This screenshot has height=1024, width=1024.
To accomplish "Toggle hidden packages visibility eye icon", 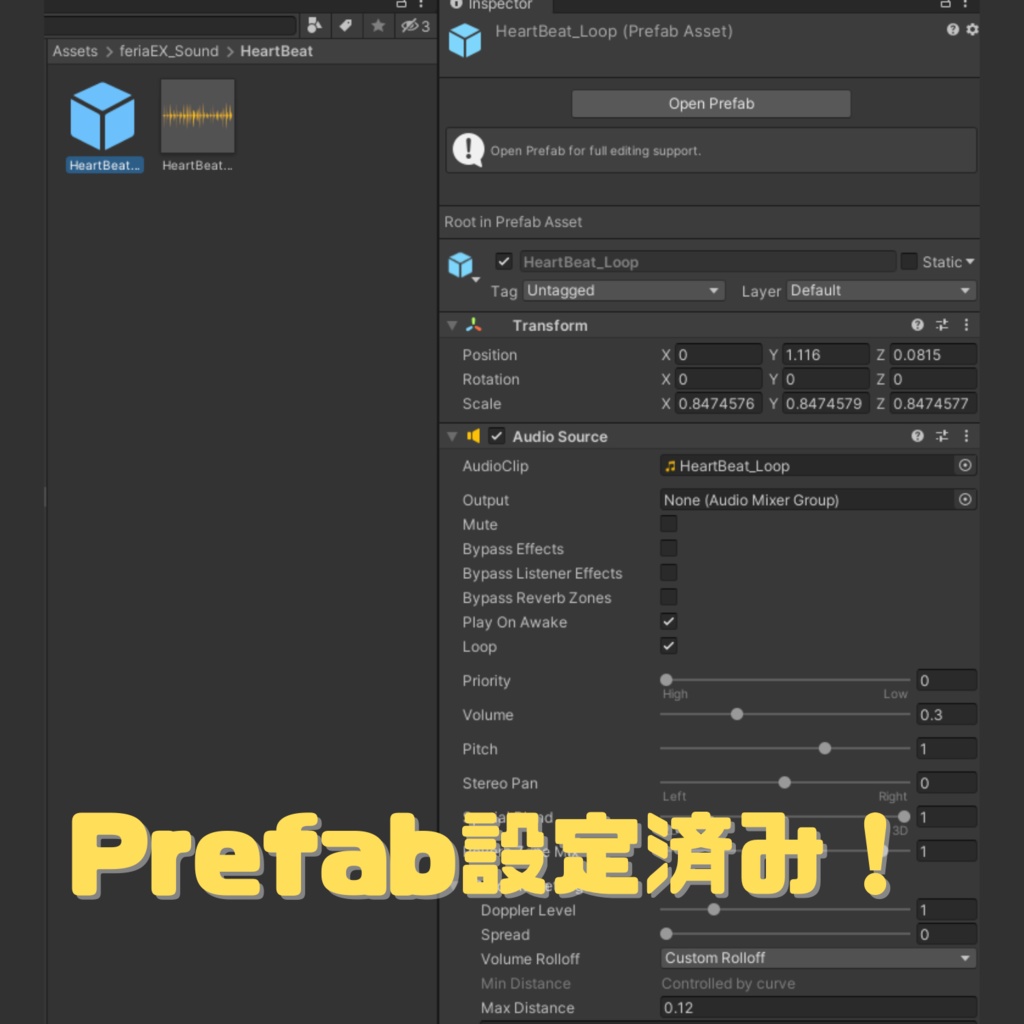I will 415,26.
